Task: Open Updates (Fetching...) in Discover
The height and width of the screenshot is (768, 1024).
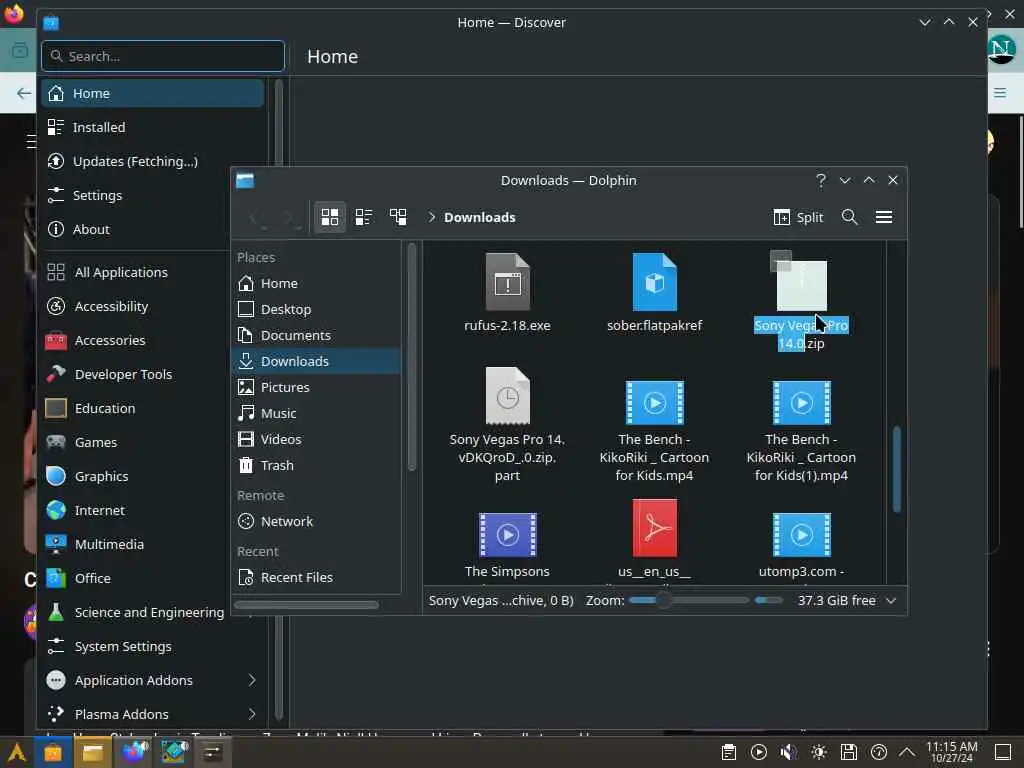Action: (x=153, y=161)
